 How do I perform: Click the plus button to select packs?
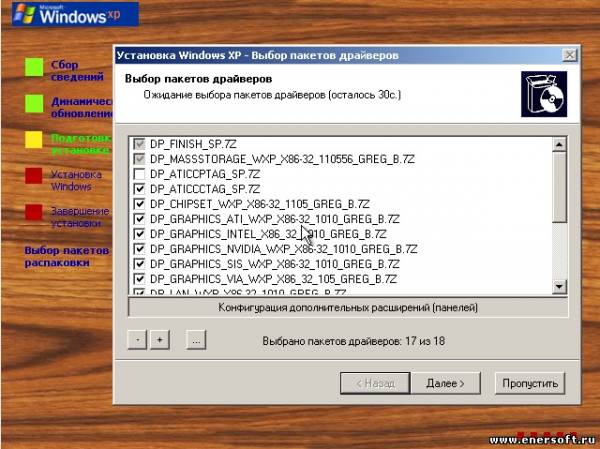click(x=160, y=340)
